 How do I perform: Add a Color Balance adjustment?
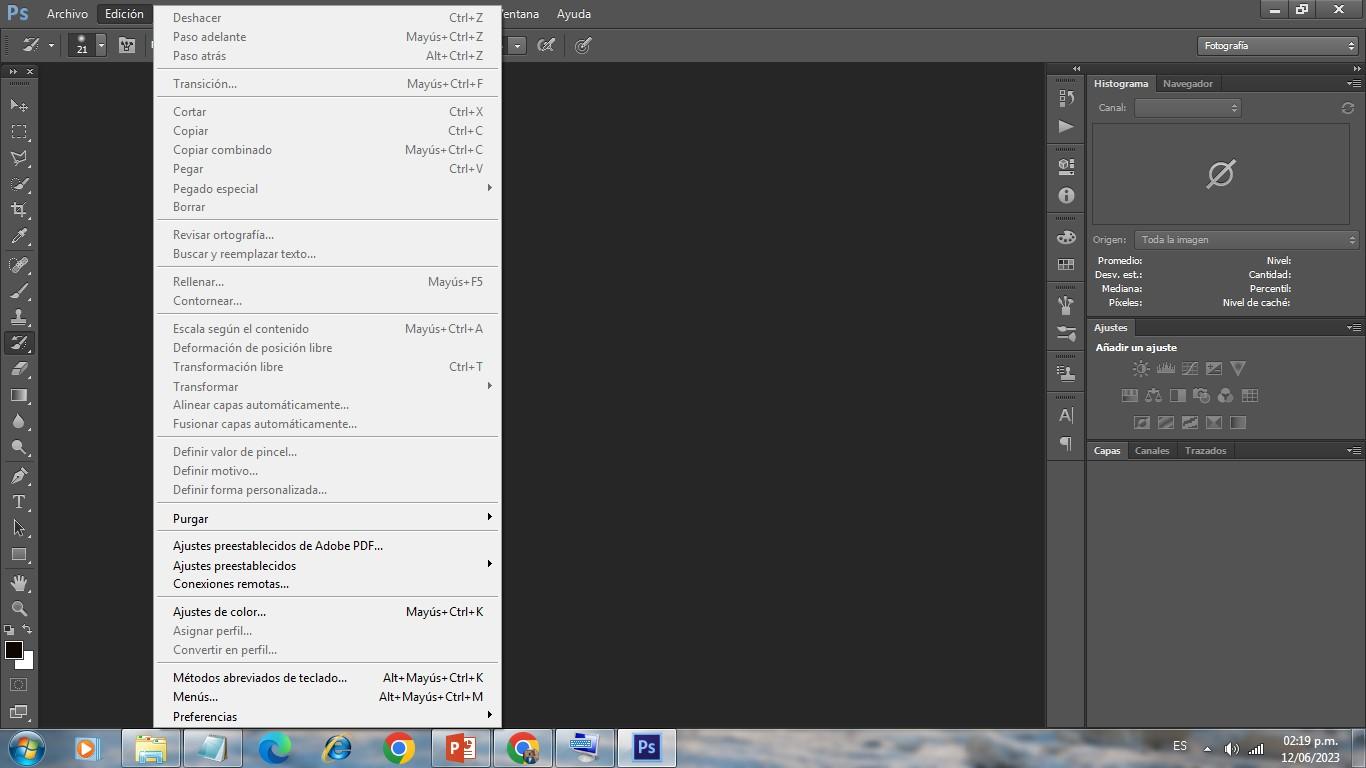[x=1154, y=396]
